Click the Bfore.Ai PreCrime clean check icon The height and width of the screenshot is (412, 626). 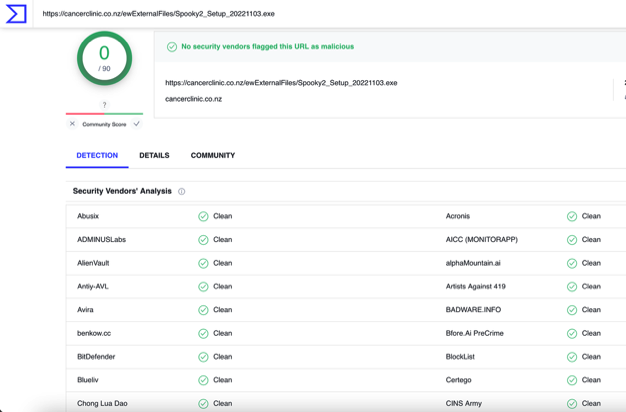[572, 333]
